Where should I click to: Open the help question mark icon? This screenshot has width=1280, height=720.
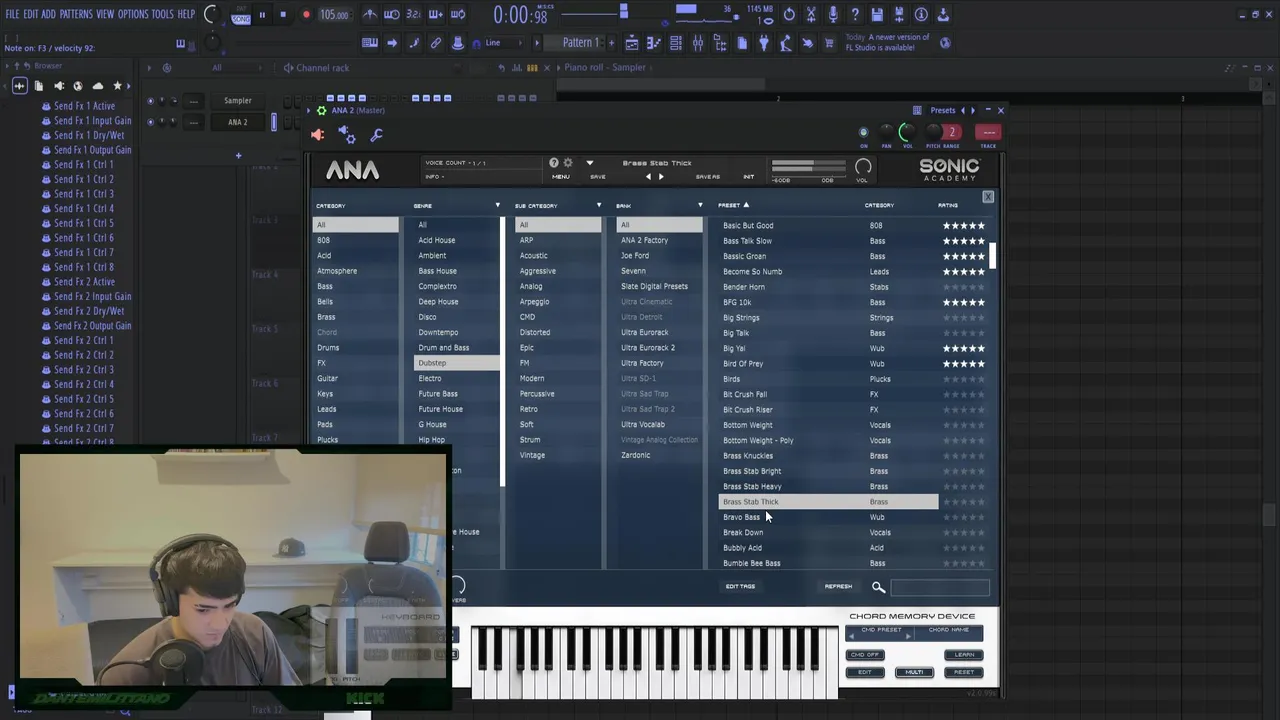(x=855, y=15)
